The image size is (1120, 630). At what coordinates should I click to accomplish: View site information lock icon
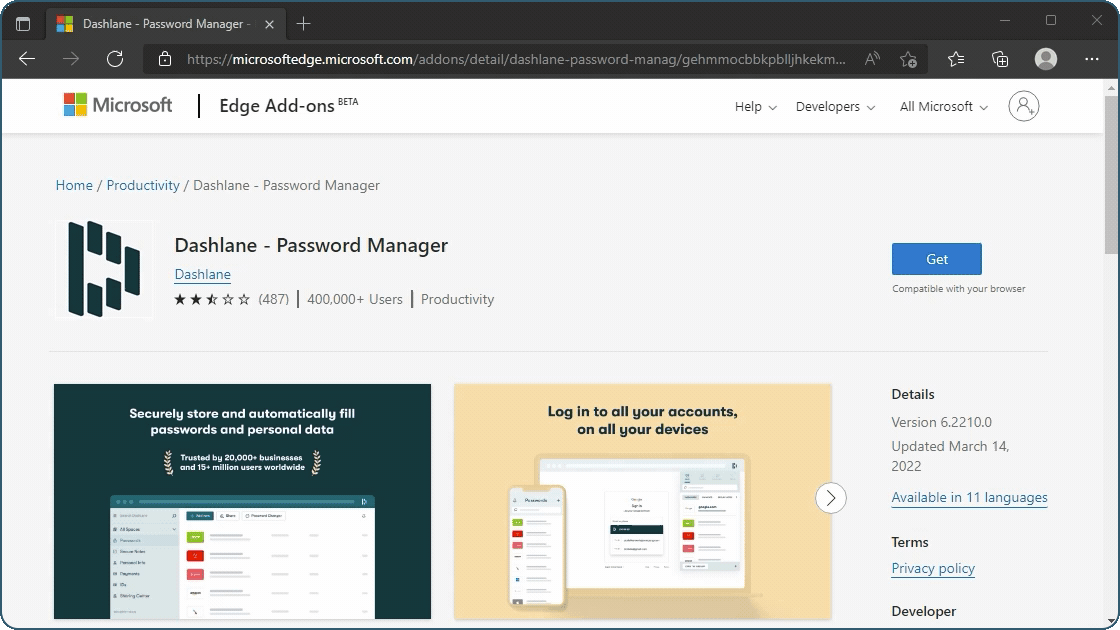point(165,59)
